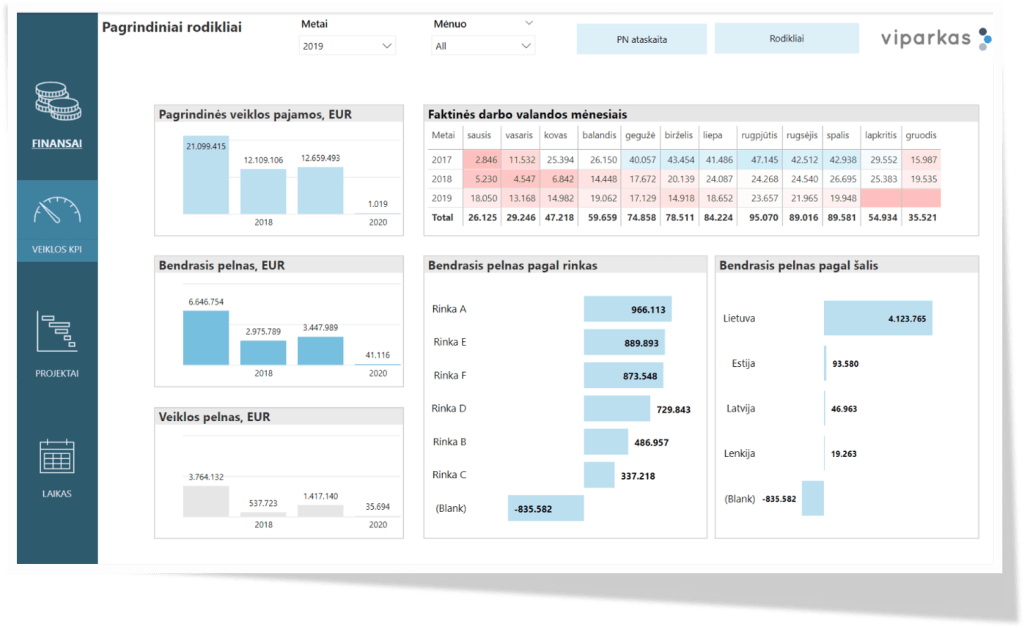This screenshot has height=628, width=1024.
Task: Click the Lietuva bar in country chart
Action: tap(877, 318)
